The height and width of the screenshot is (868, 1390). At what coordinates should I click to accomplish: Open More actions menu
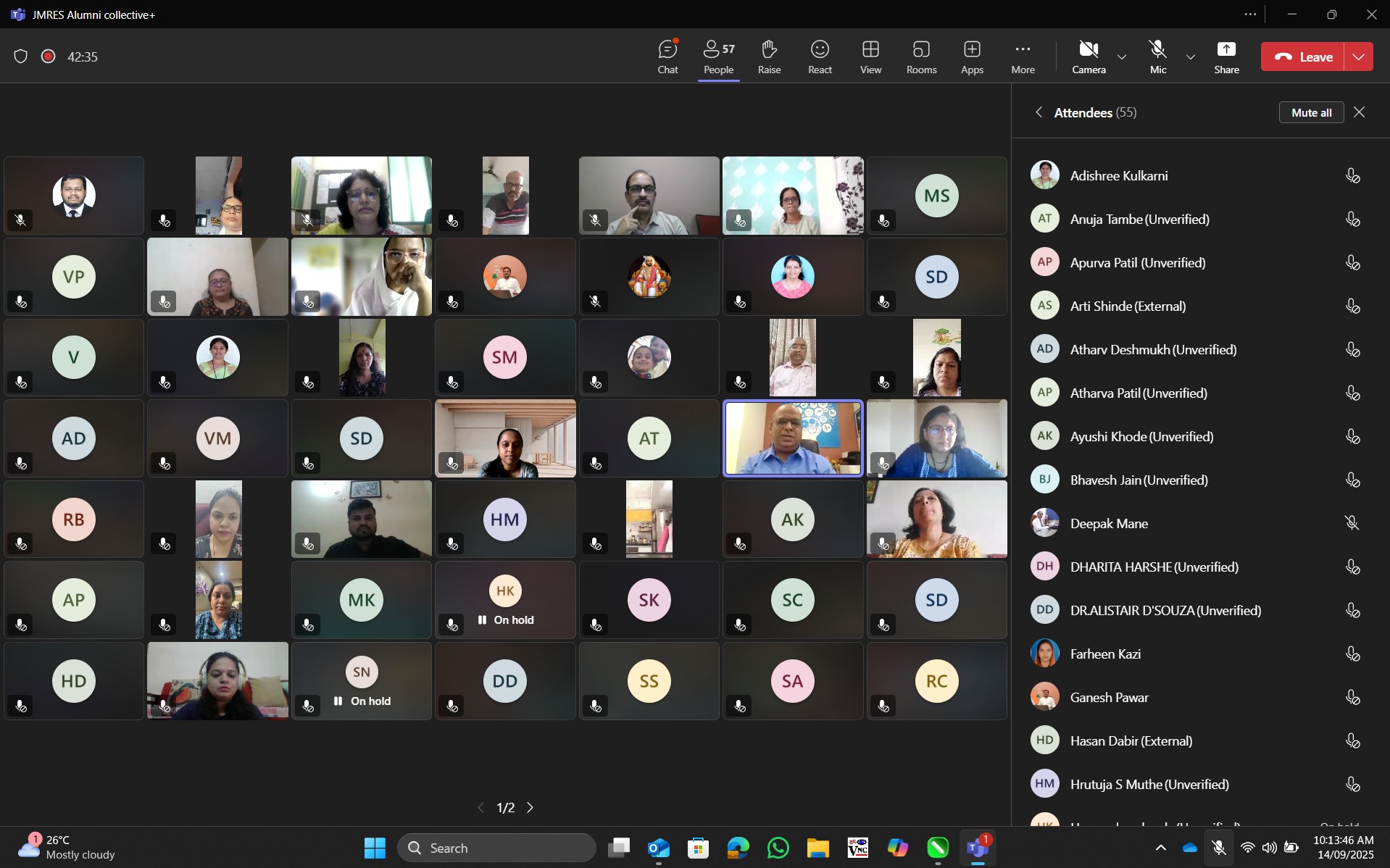(x=1023, y=57)
